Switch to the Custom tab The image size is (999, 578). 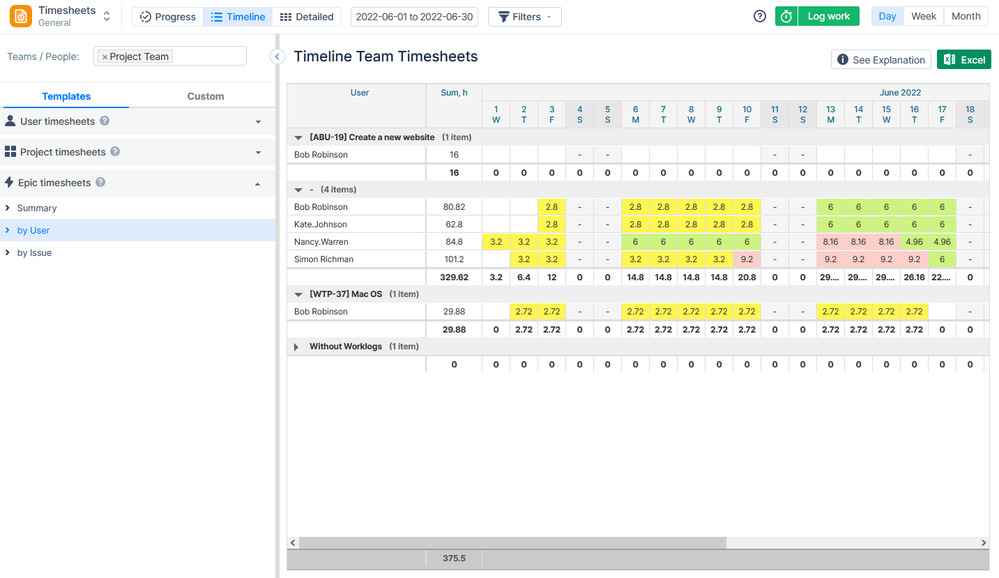[x=205, y=96]
